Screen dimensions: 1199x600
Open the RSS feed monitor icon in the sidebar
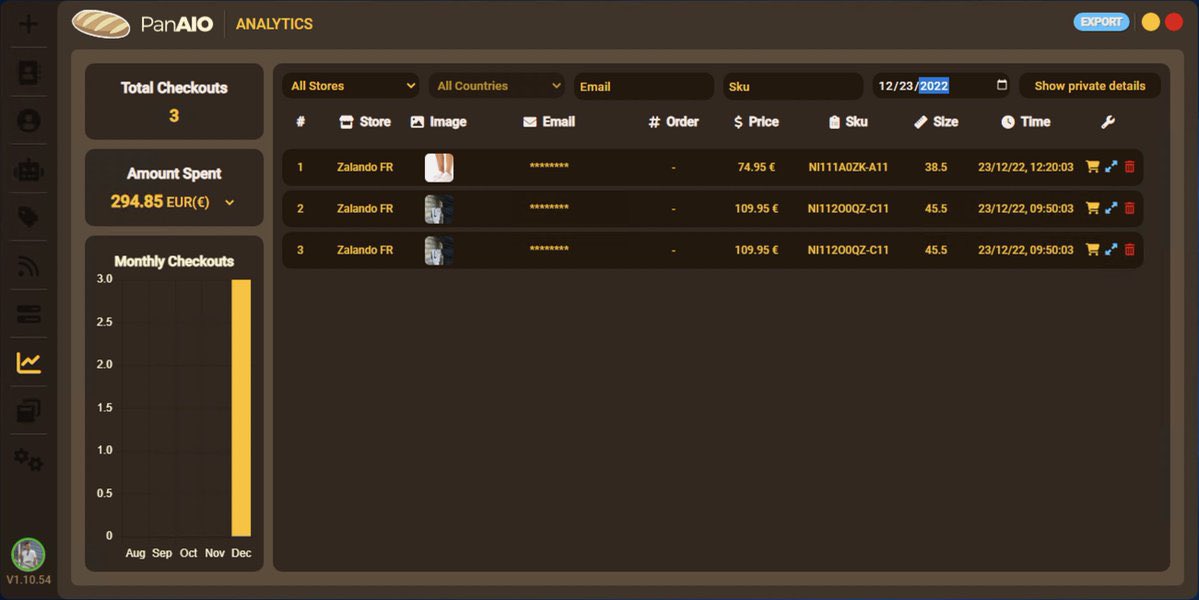pyautogui.click(x=28, y=266)
